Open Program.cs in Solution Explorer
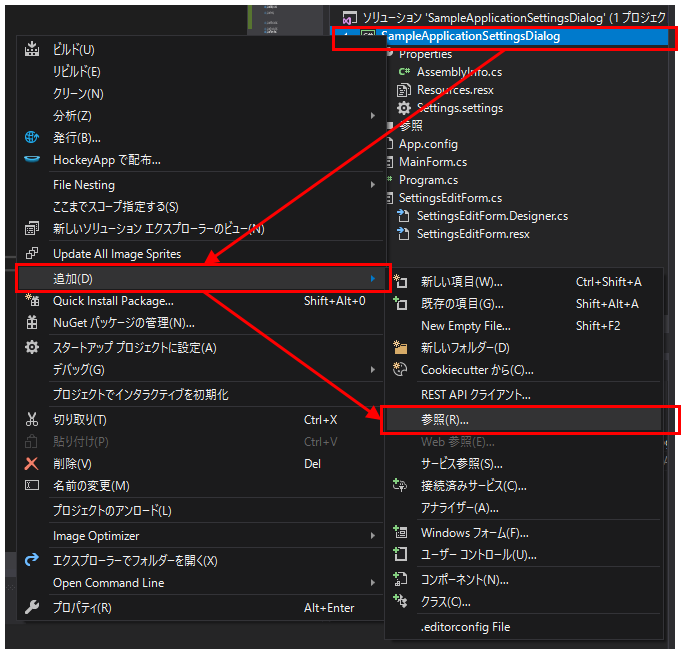This screenshot has width=685, height=654. click(x=428, y=180)
